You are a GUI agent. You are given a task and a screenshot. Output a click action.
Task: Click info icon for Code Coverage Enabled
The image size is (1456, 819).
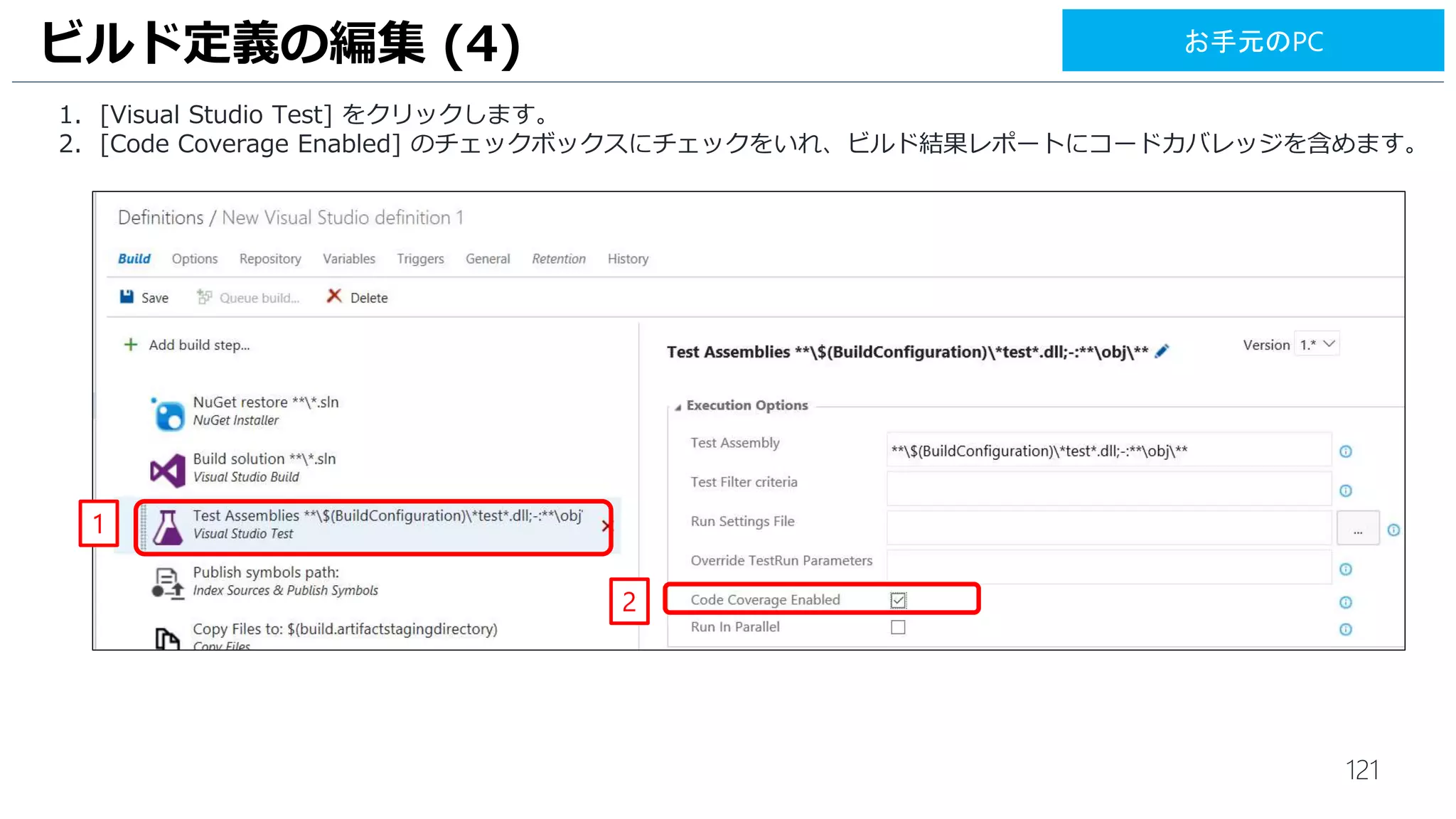tap(1346, 602)
